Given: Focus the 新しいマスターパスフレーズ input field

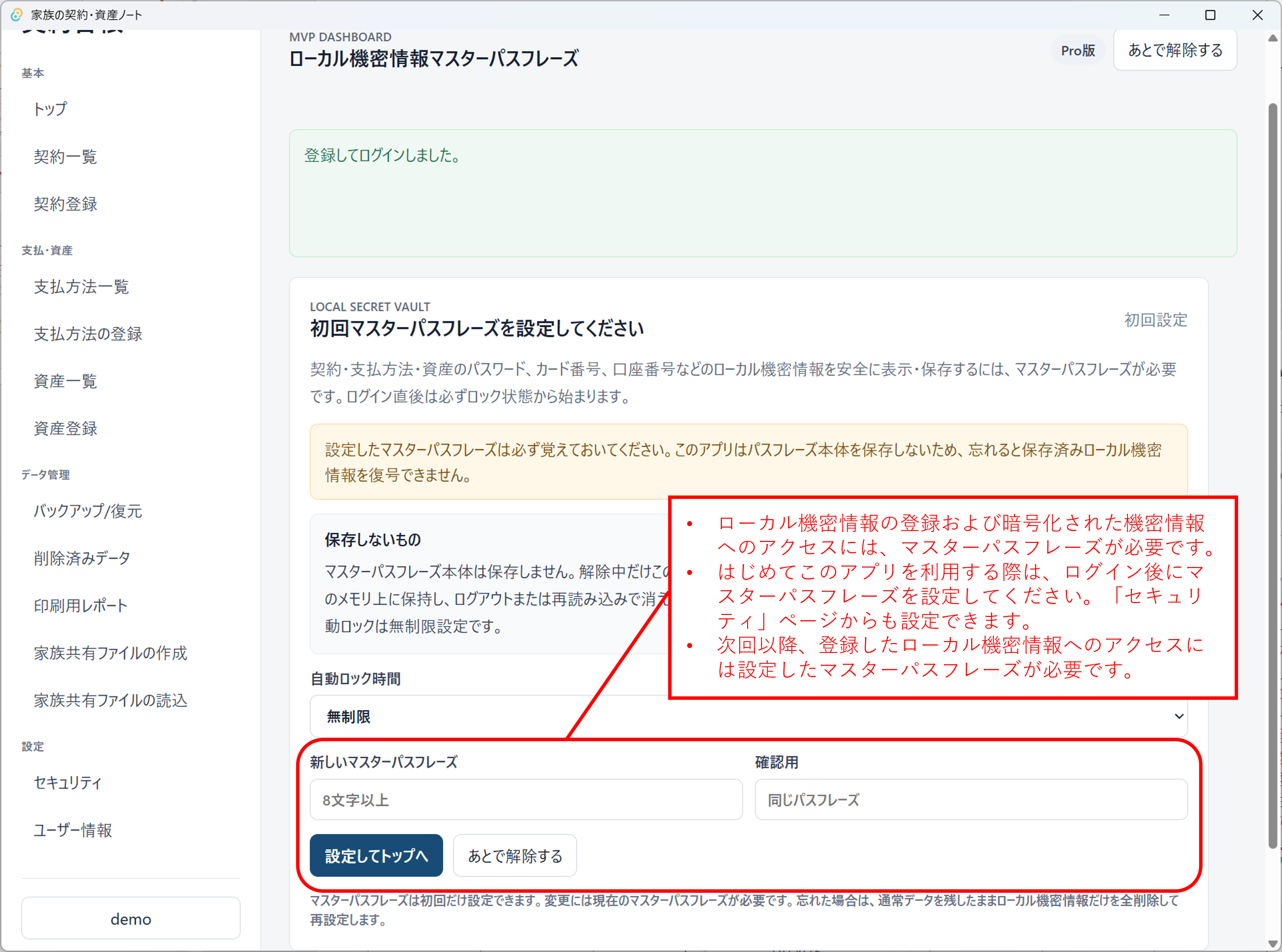Looking at the screenshot, I should point(526,800).
